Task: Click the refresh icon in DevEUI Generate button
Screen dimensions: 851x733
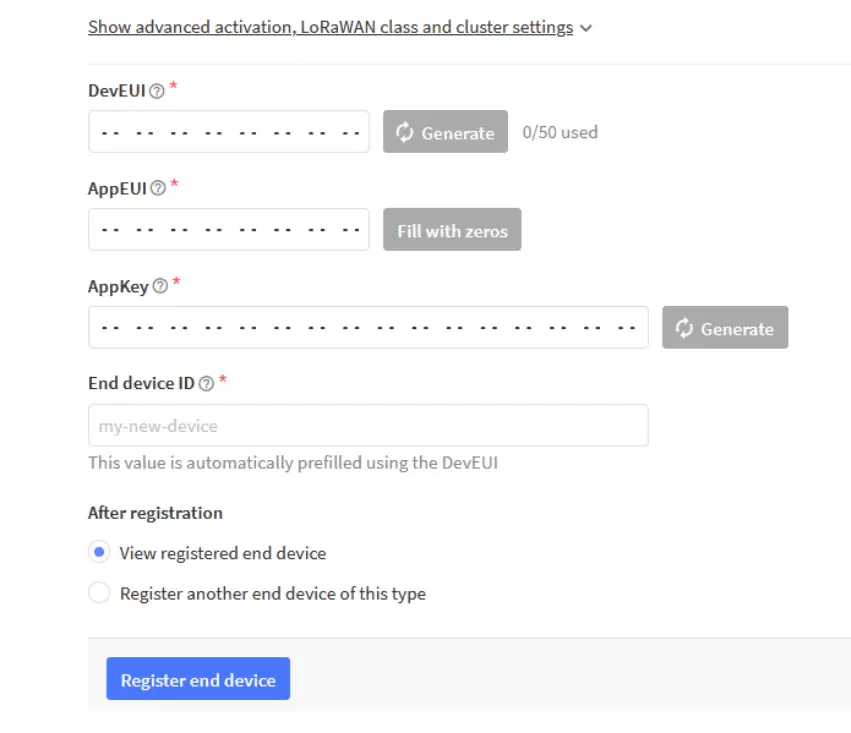Action: (405, 132)
